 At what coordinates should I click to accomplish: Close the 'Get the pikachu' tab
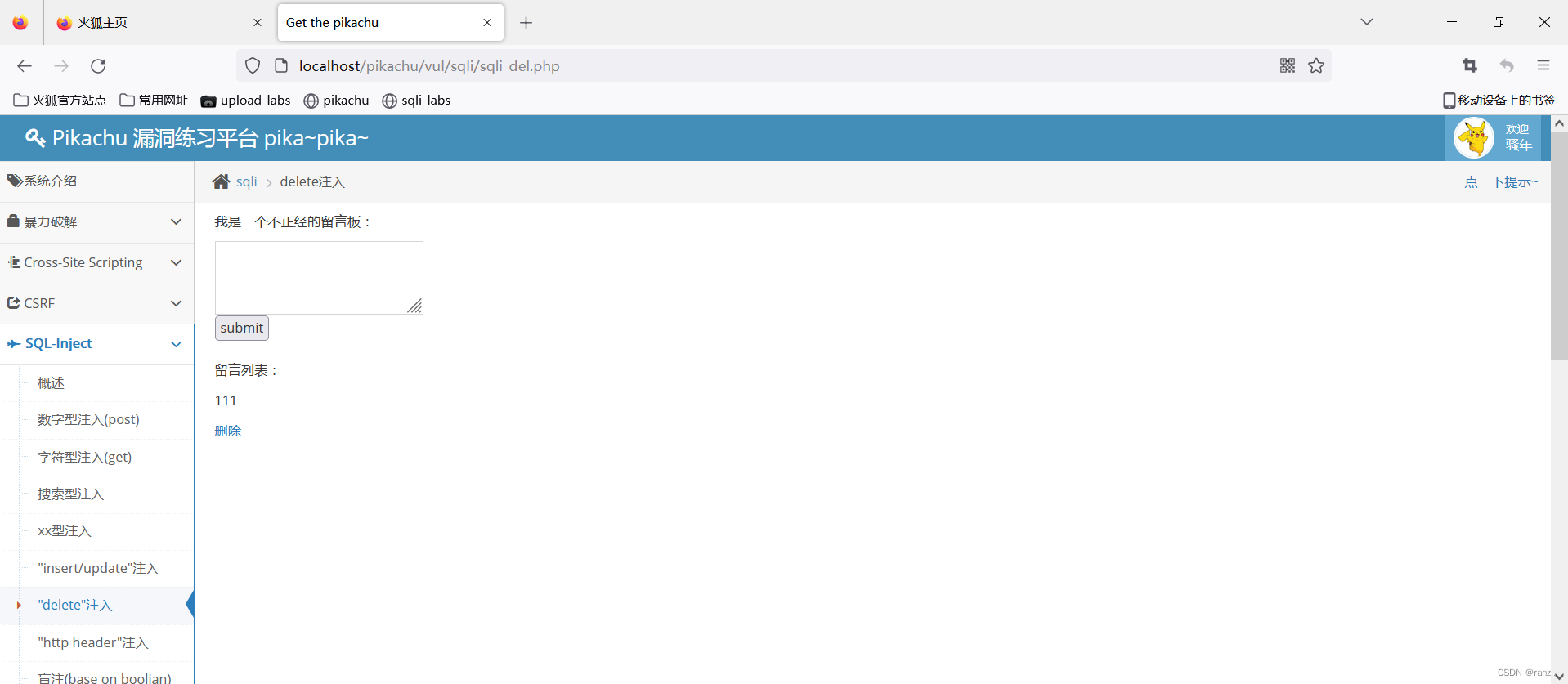tap(487, 23)
